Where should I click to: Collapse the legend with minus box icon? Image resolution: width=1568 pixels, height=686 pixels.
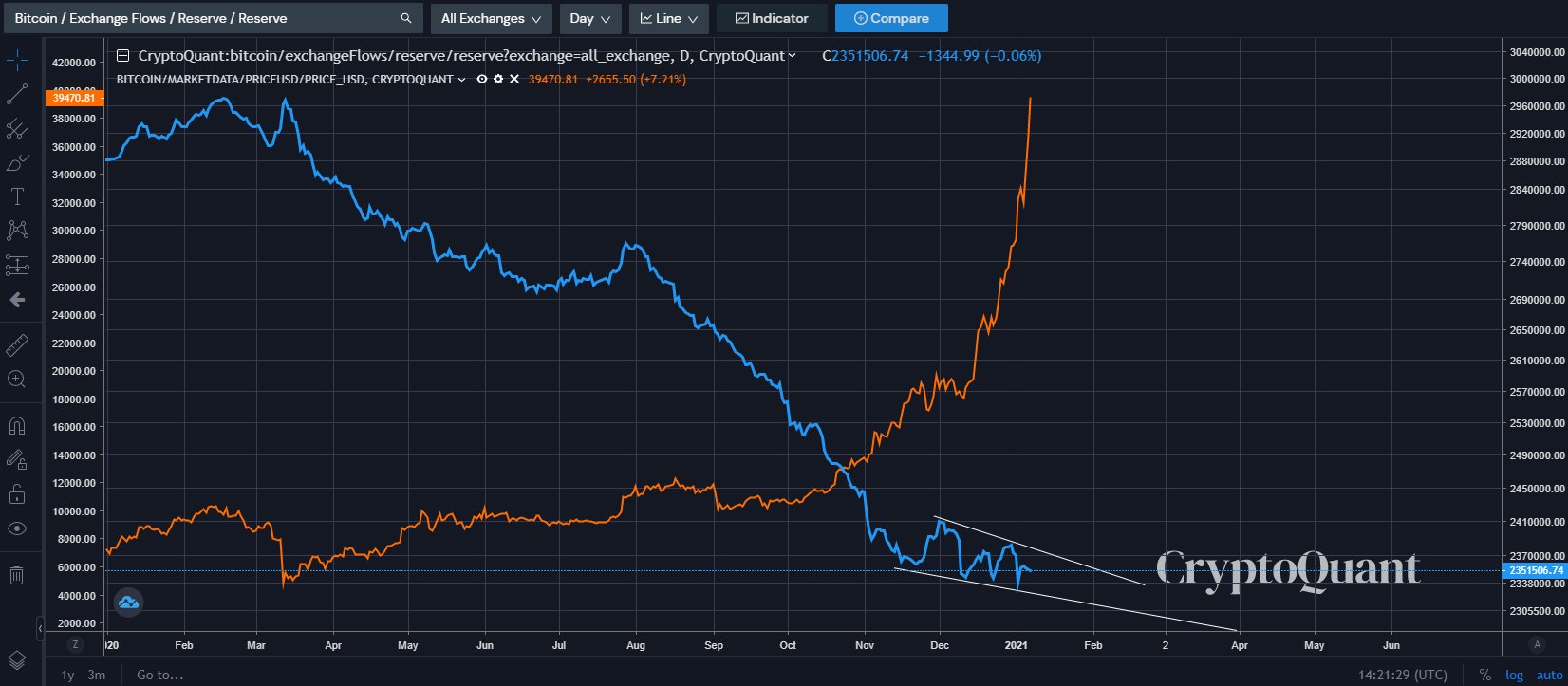pyautogui.click(x=122, y=56)
